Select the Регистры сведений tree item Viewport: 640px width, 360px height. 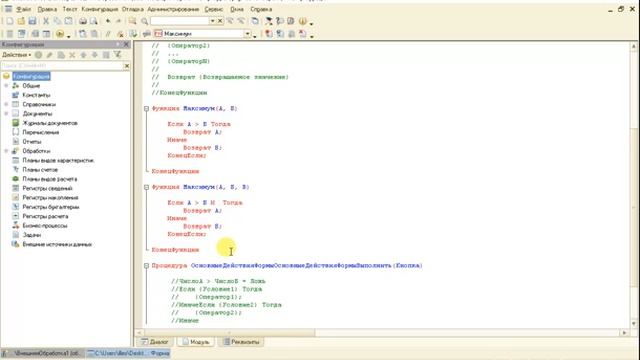point(47,189)
